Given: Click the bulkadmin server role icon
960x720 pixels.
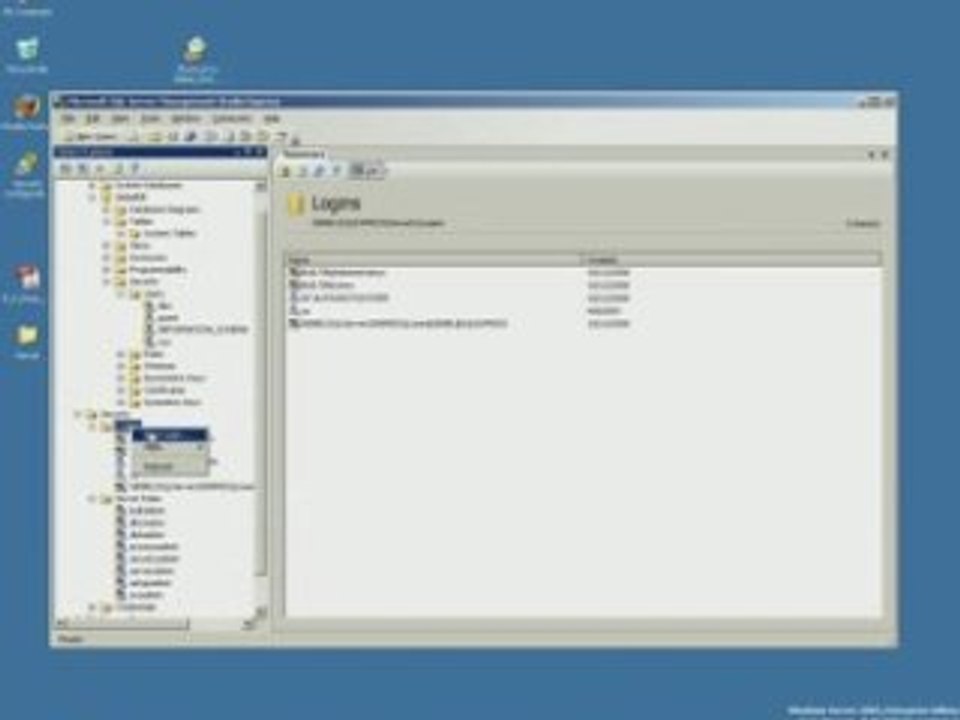Looking at the screenshot, I should click(121, 510).
